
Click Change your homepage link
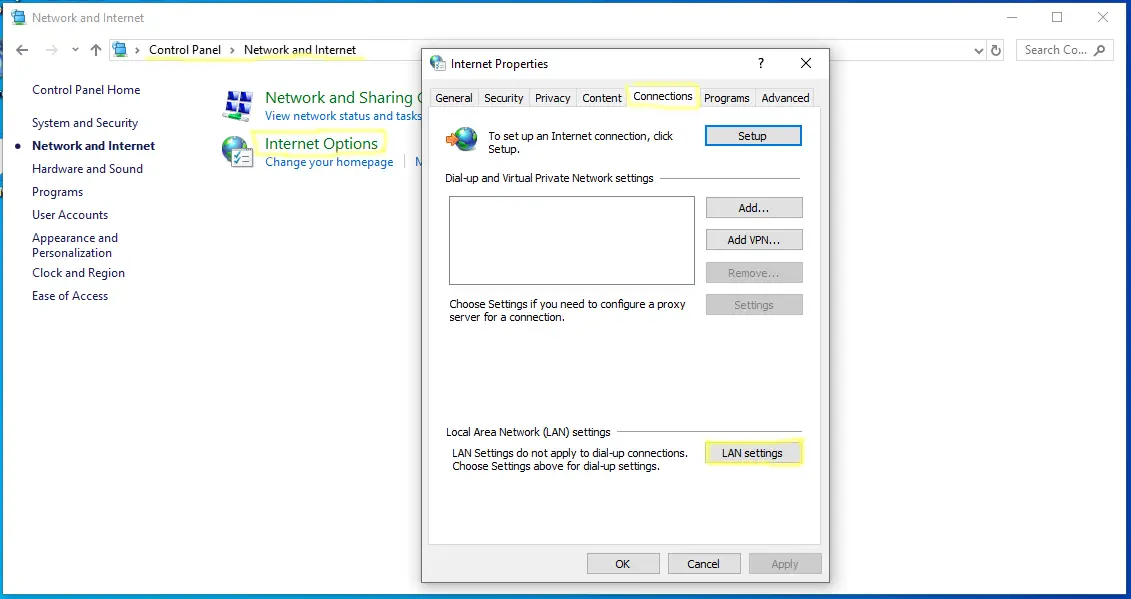[x=329, y=162]
